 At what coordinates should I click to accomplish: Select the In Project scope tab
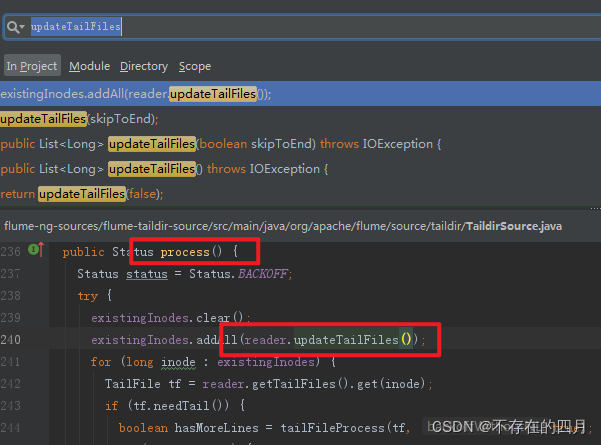[32, 66]
